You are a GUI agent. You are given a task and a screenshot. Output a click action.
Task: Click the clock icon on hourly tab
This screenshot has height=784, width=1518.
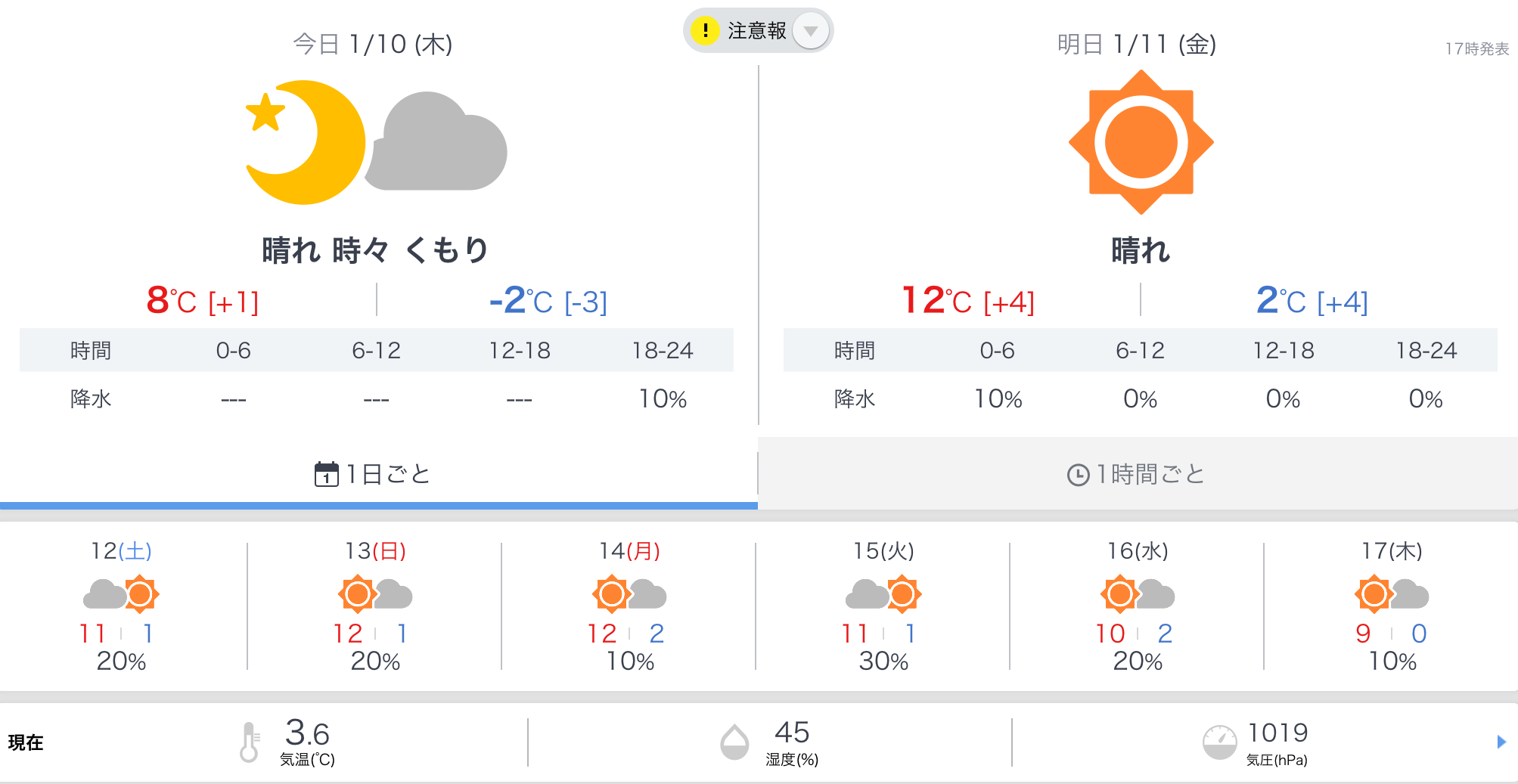click(x=1078, y=475)
